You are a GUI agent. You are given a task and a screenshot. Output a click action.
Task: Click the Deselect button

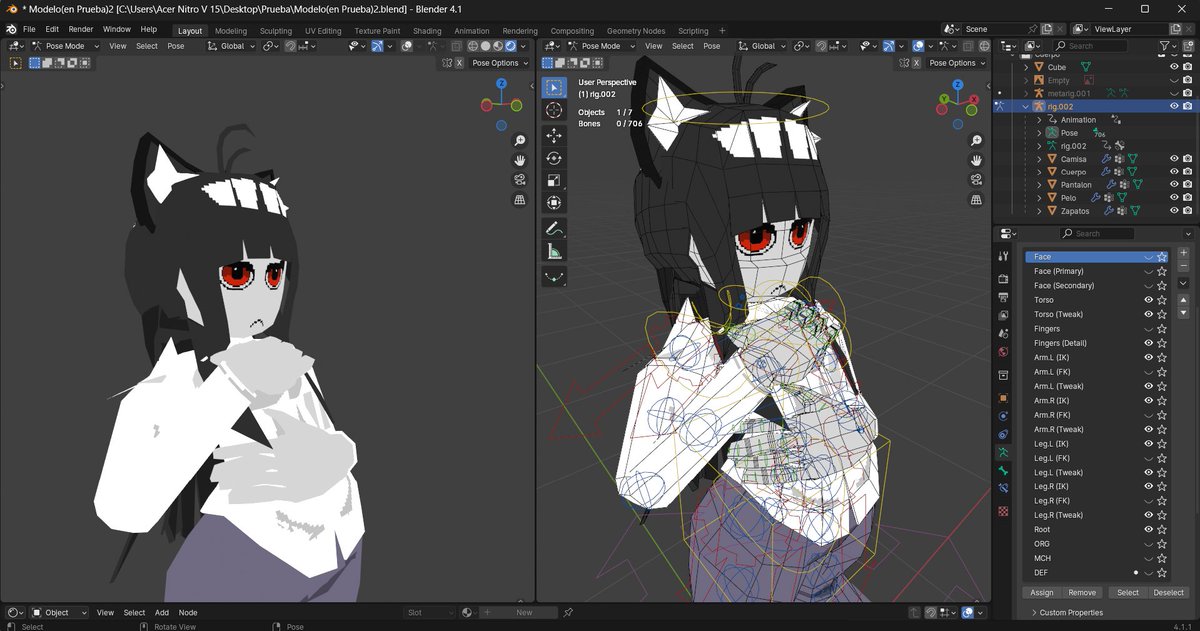click(1168, 592)
